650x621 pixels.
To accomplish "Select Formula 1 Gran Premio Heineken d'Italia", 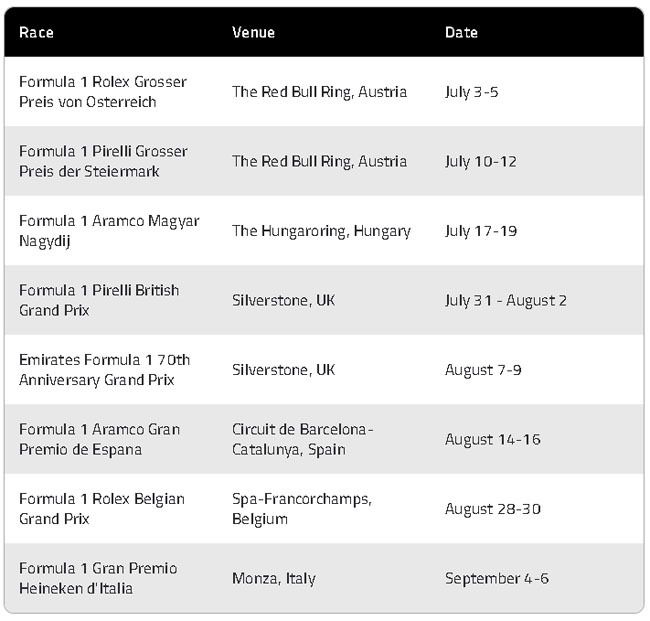I will pyautogui.click(x=98, y=578).
